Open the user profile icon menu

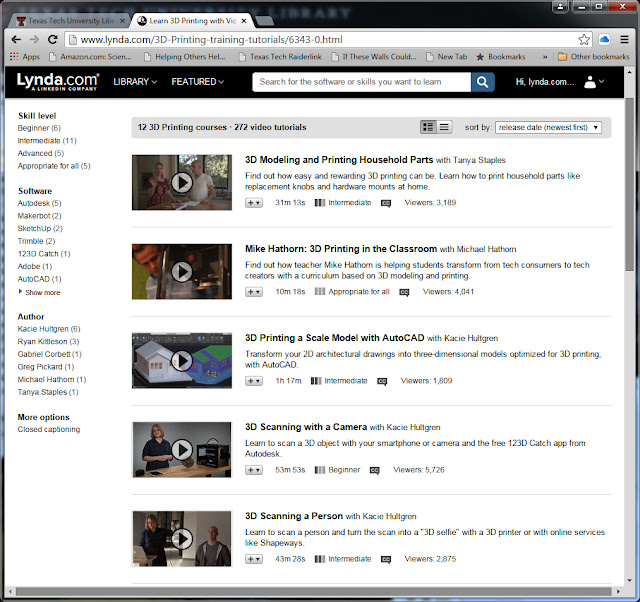594,82
